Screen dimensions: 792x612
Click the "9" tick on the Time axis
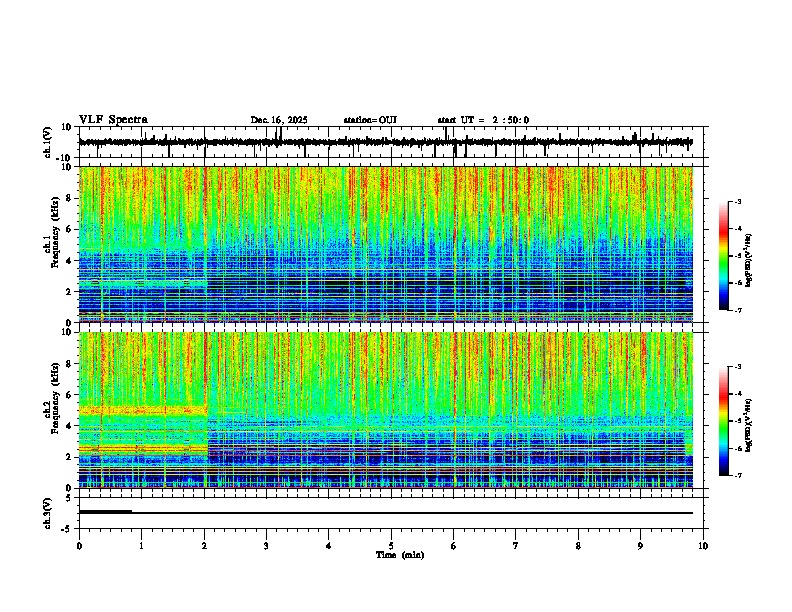point(640,546)
